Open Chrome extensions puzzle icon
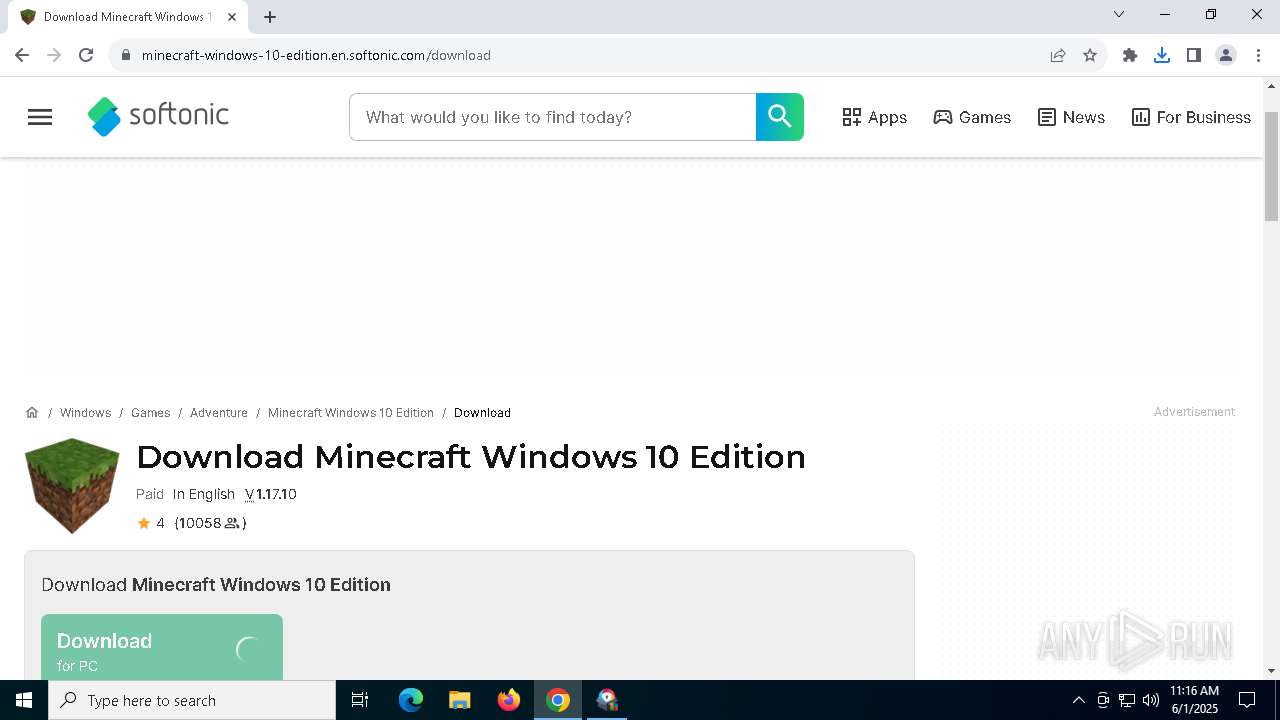Image resolution: width=1280 pixels, height=720 pixels. pyautogui.click(x=1130, y=55)
